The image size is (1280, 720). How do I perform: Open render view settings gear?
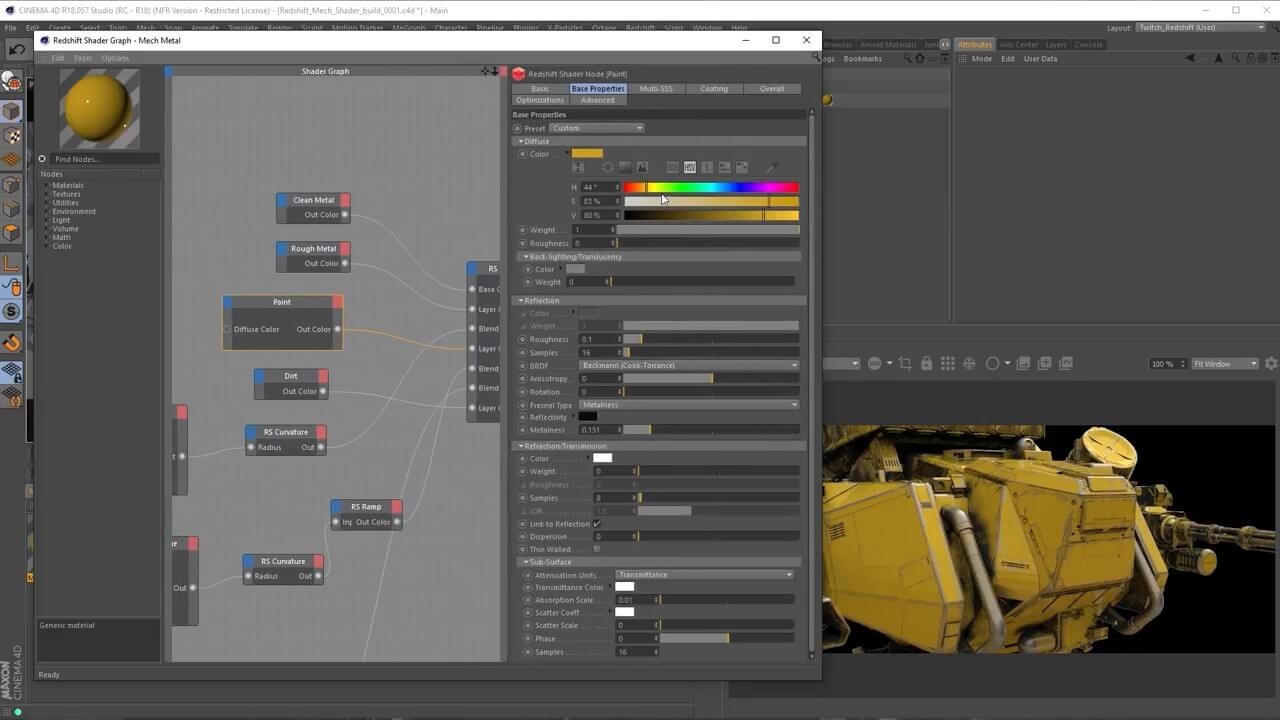(x=1271, y=364)
